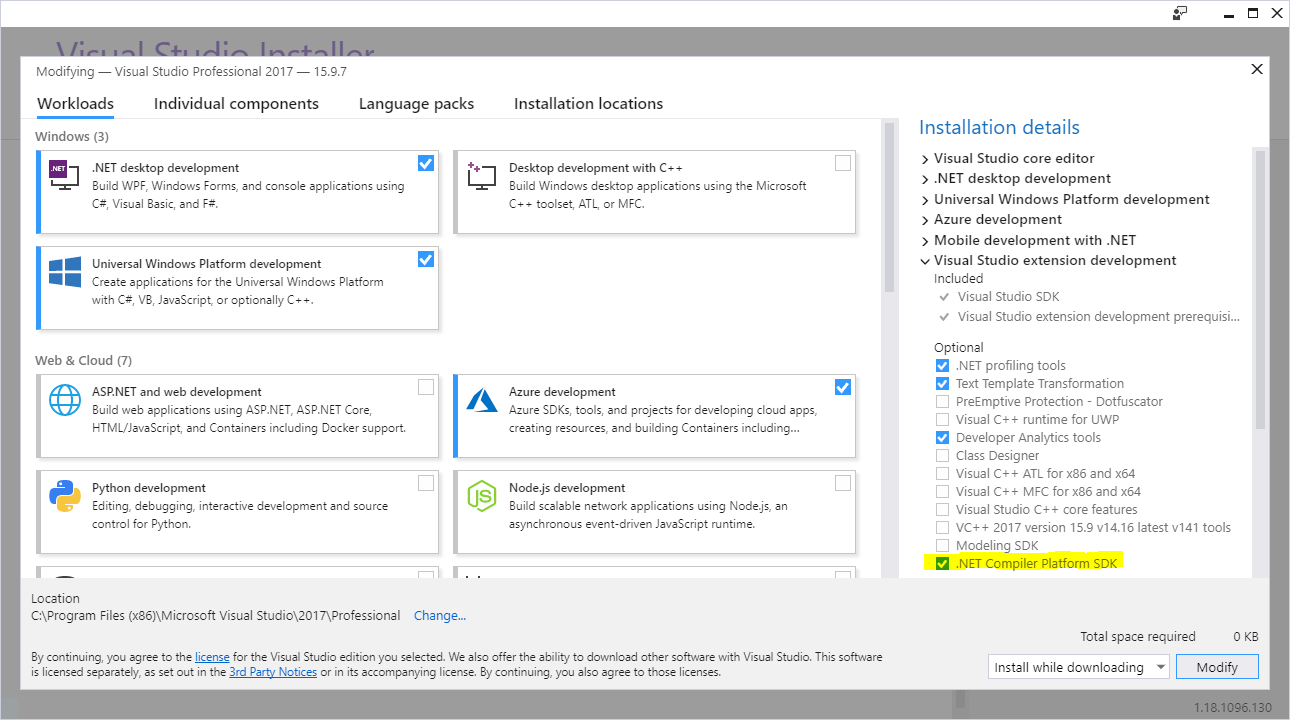This screenshot has height=720, width=1290.
Task: Click the Python development logo icon
Action: click(x=65, y=496)
